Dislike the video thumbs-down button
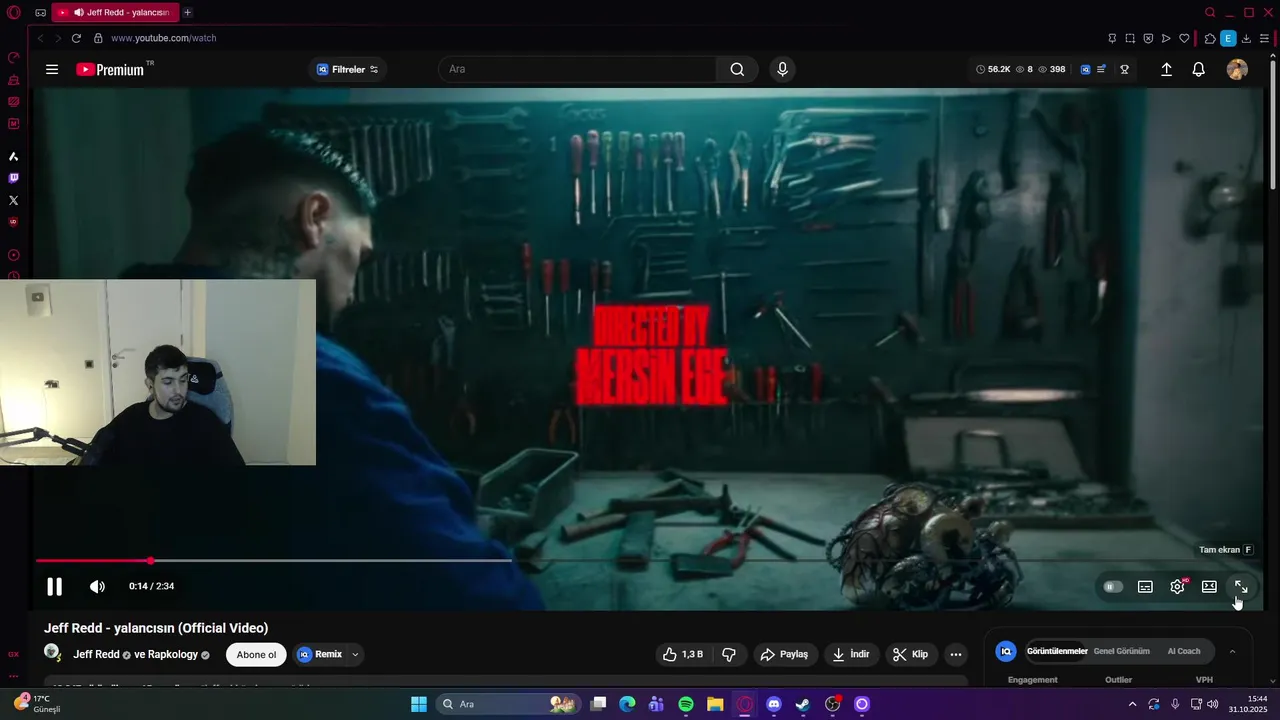The width and height of the screenshot is (1280, 720). click(x=729, y=654)
